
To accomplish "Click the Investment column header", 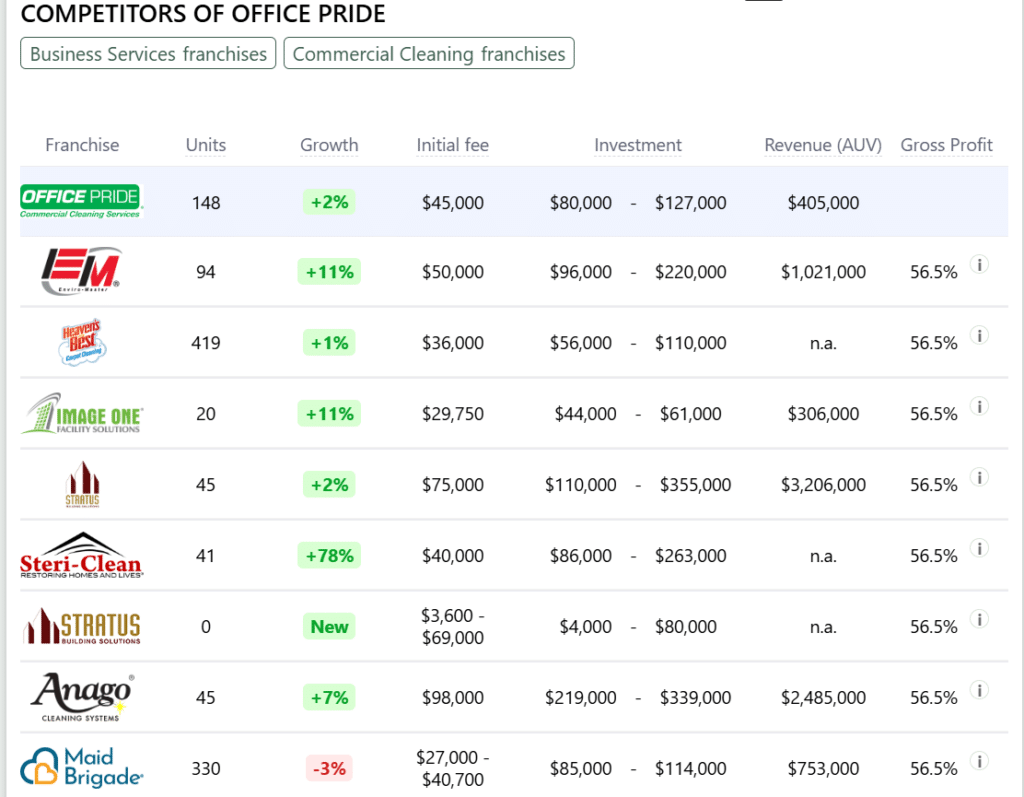I will click(x=637, y=145).
